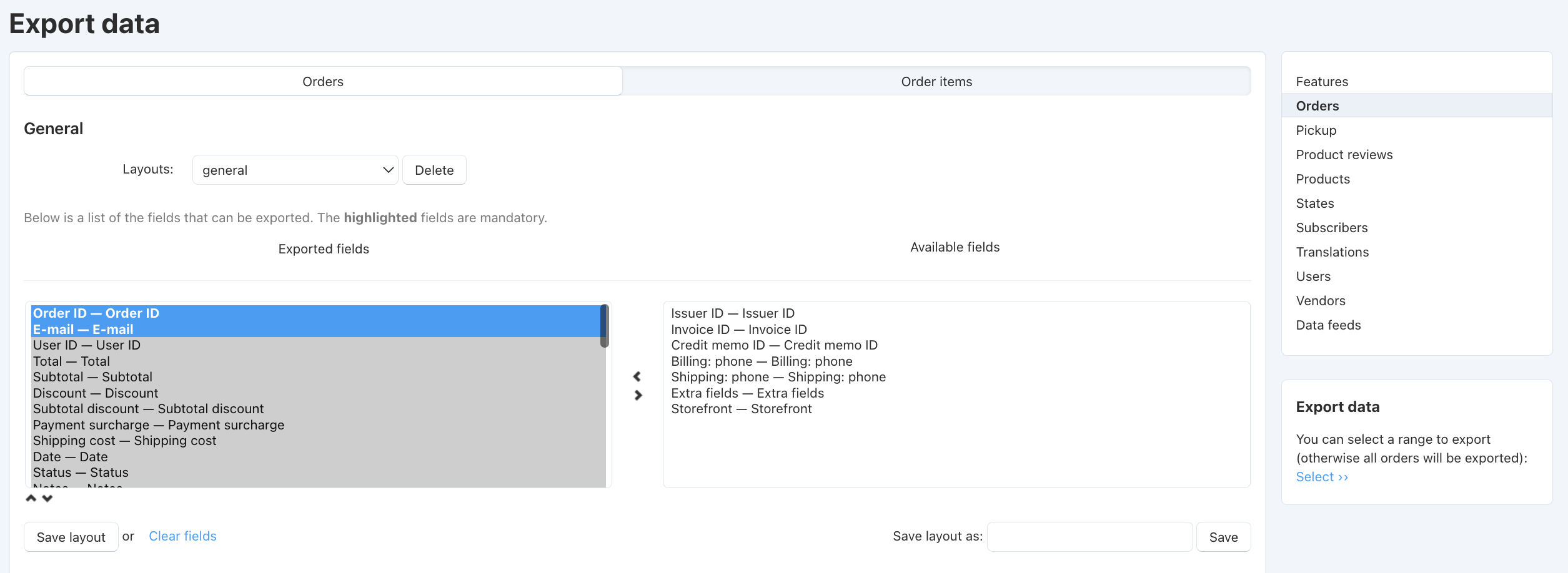
Task: Select Issuer ID in available fields
Action: pyautogui.click(x=956, y=313)
